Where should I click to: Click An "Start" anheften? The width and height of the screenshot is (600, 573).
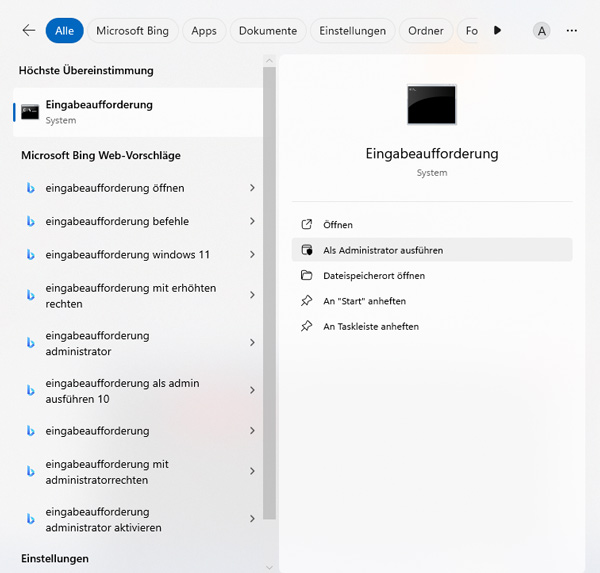coord(432,301)
